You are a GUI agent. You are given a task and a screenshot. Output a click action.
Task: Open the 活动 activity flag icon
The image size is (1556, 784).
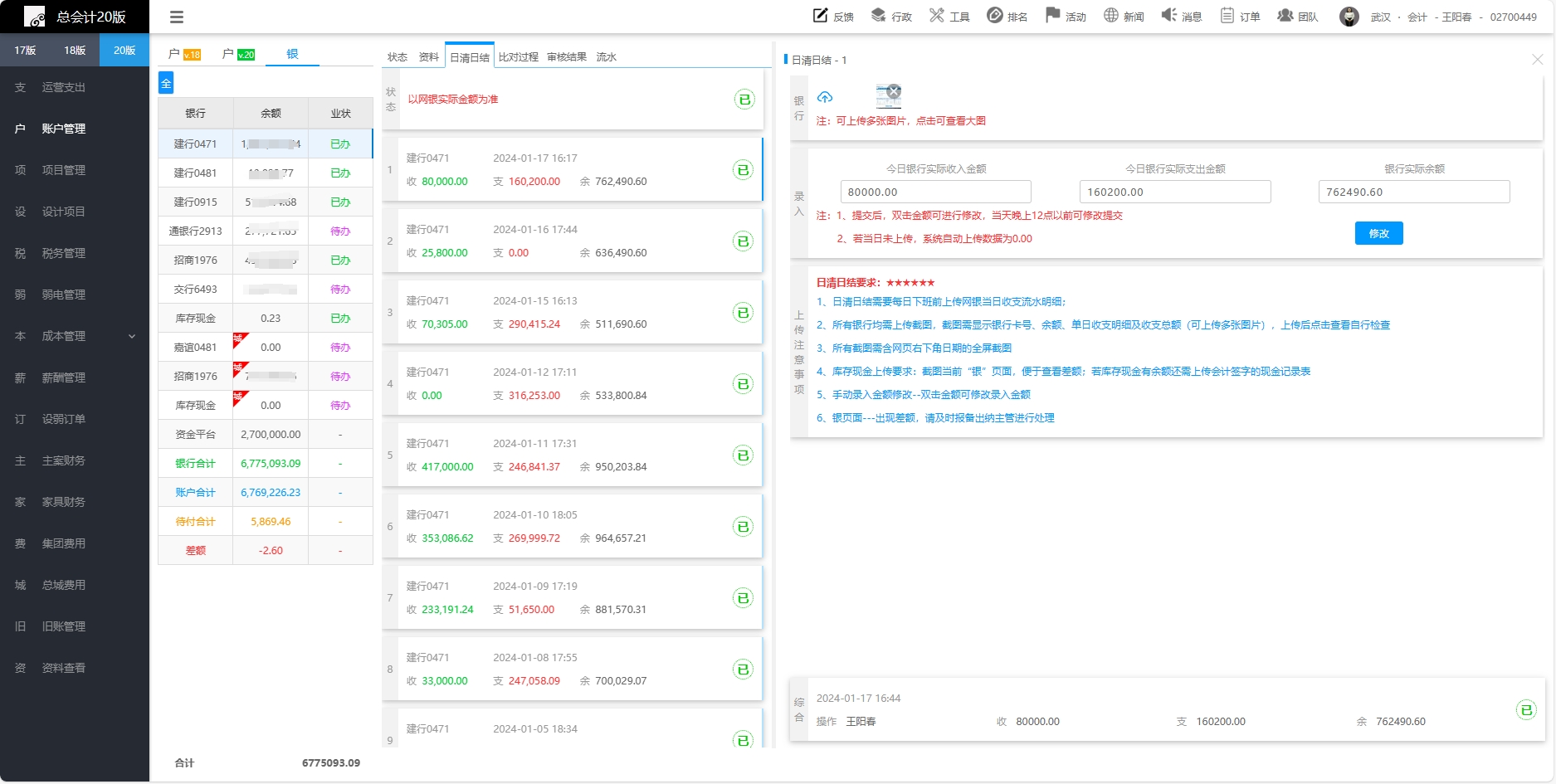[x=1052, y=15]
